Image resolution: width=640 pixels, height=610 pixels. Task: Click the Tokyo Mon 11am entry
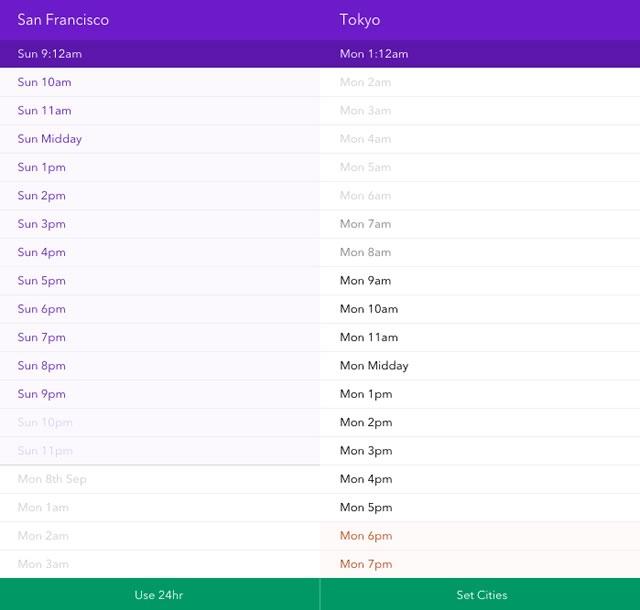[480, 338]
